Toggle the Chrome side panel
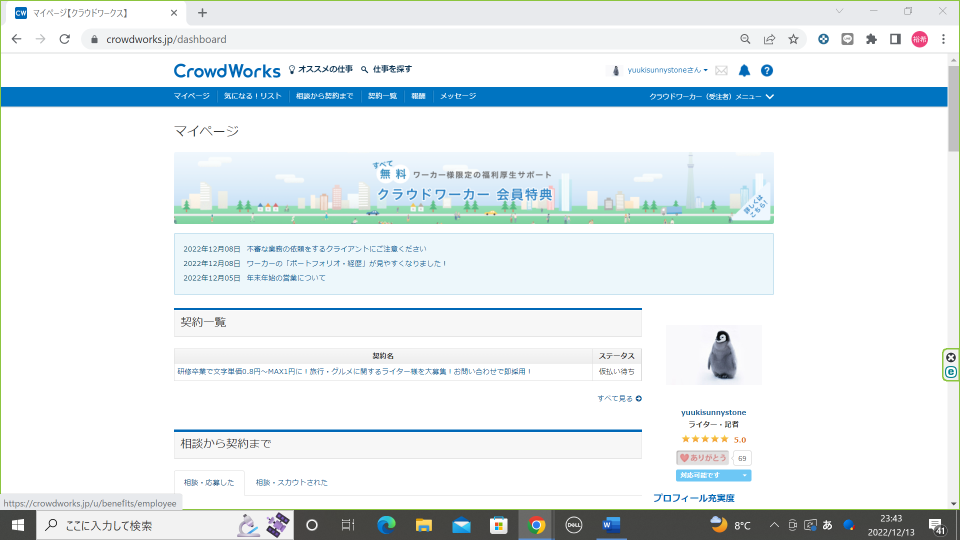This screenshot has height=540, width=960. [x=895, y=39]
